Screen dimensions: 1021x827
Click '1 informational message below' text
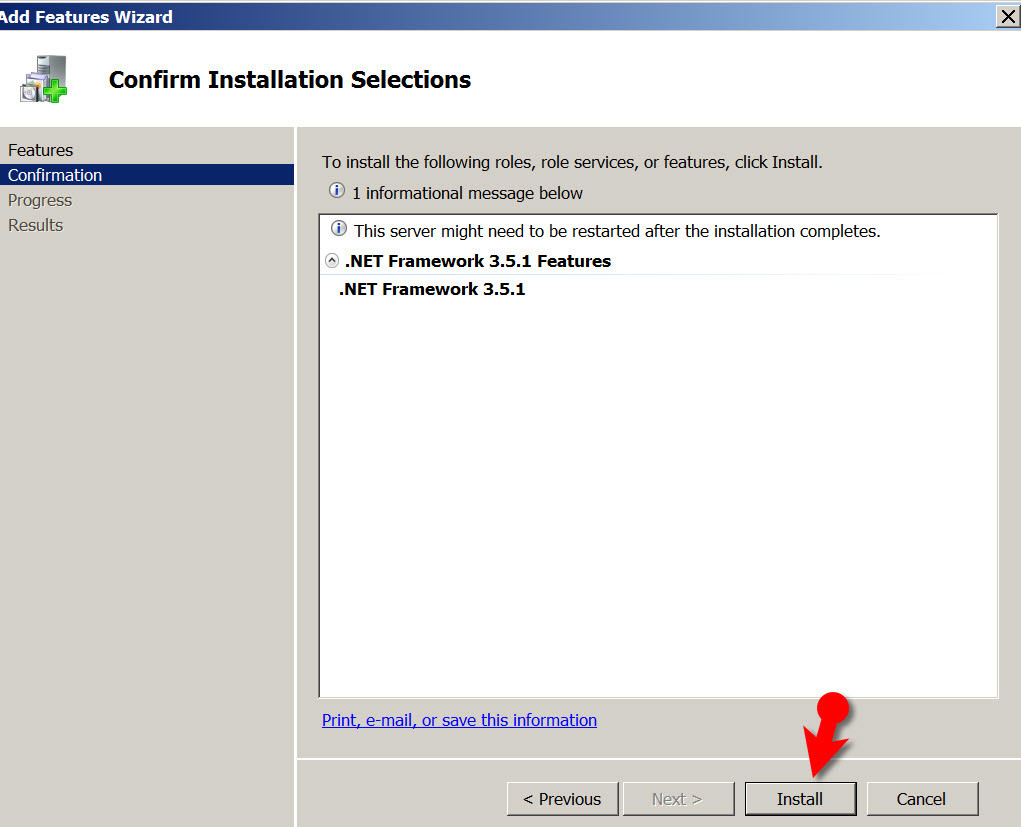point(467,193)
